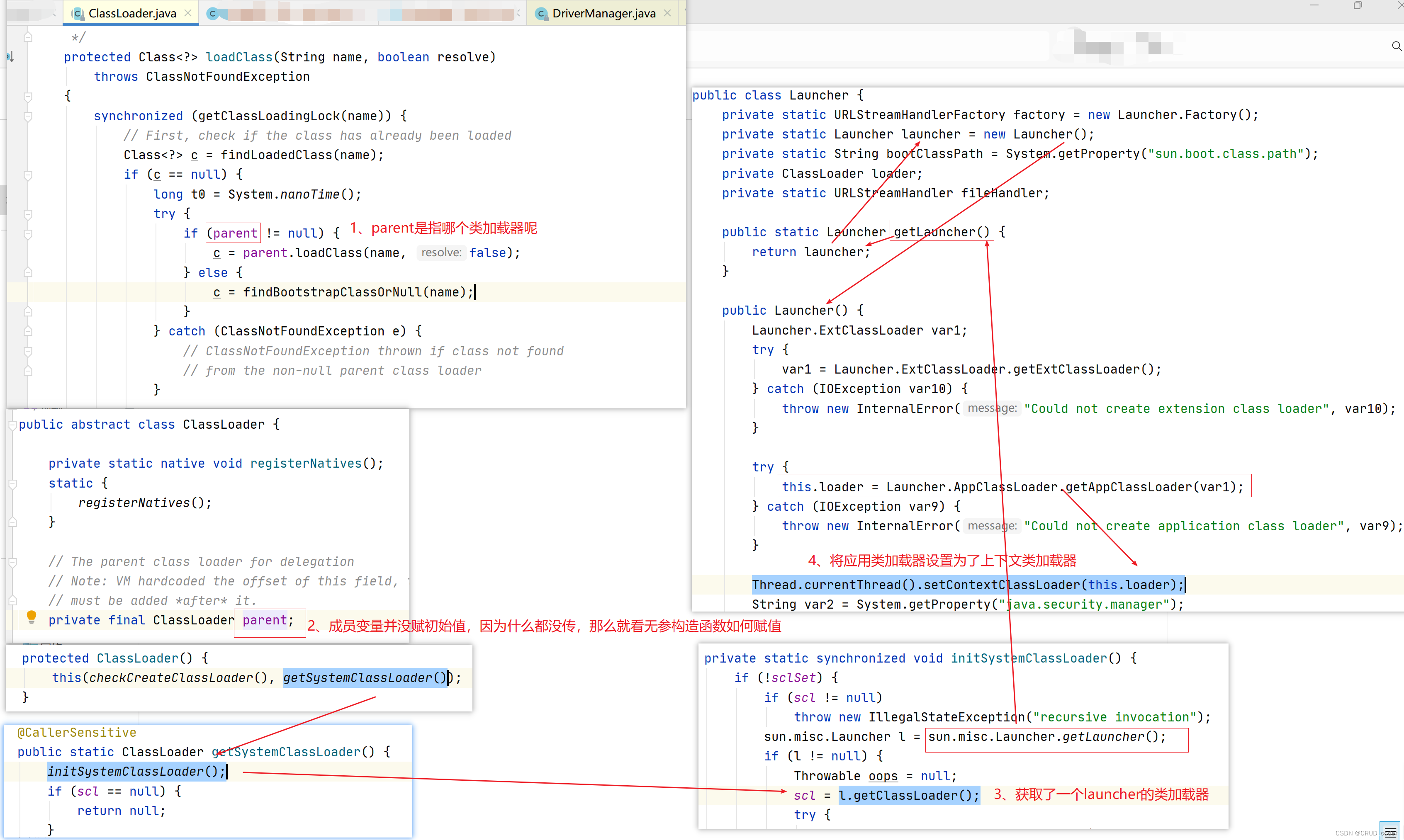Click 'getLauncher()' static method name

tap(942, 232)
